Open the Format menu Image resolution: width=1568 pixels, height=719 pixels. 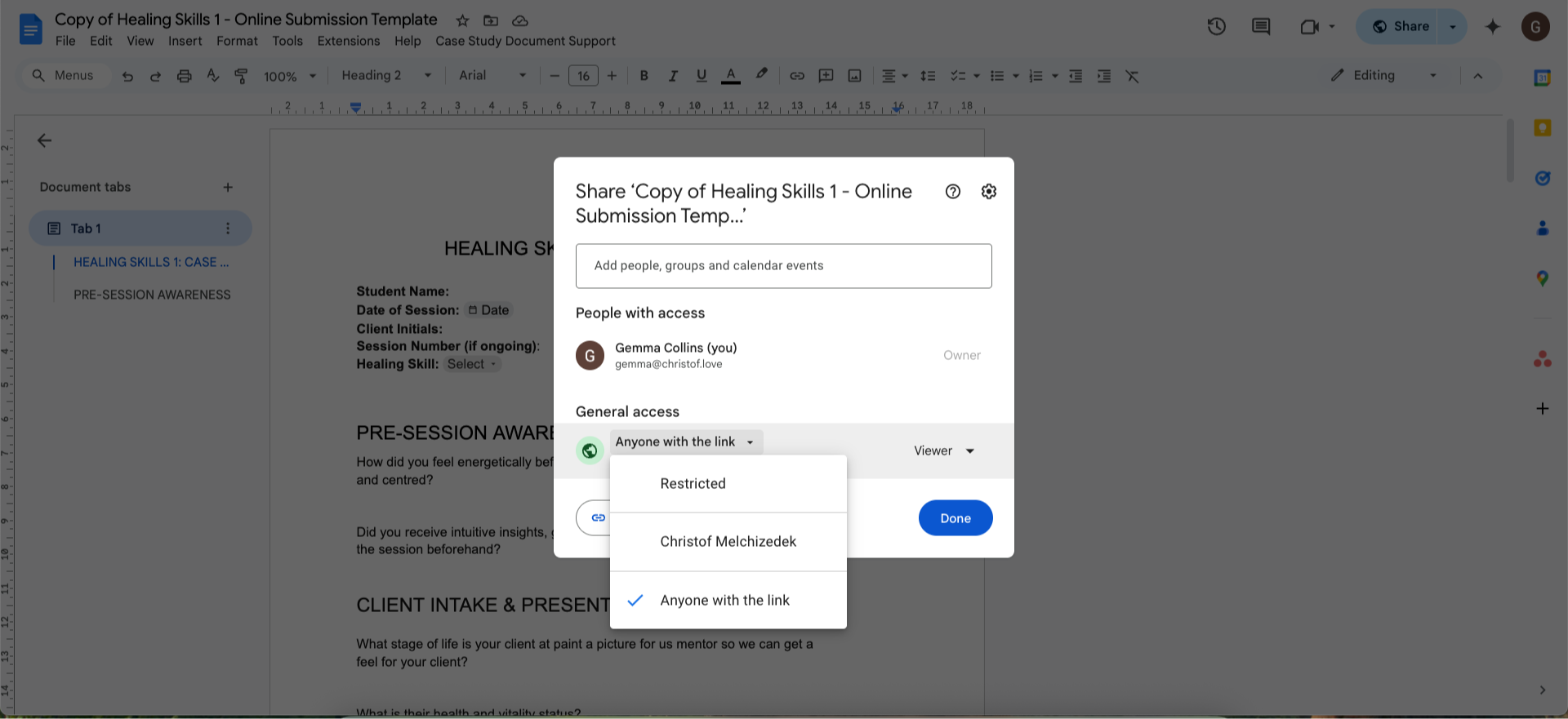(237, 42)
